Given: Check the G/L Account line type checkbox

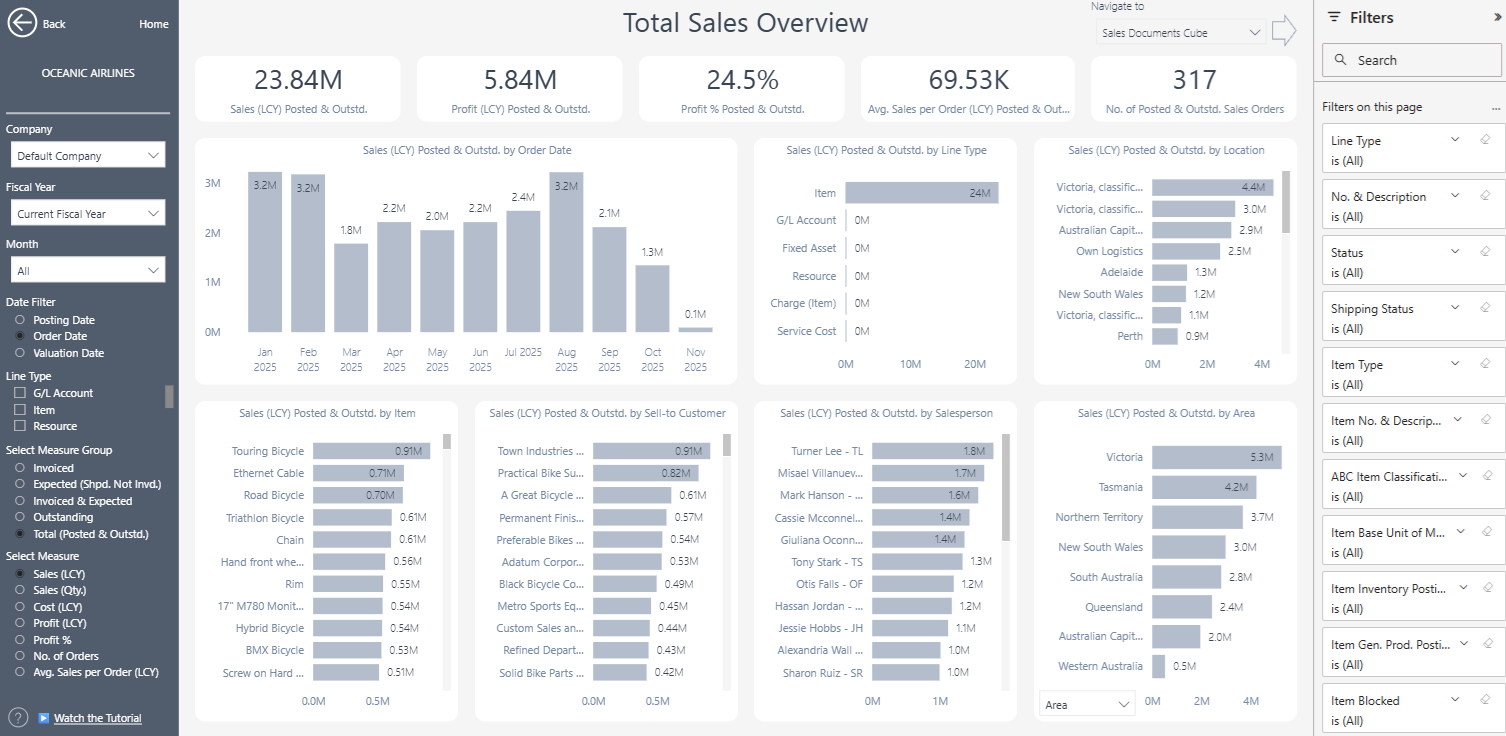Looking at the screenshot, I should (x=20, y=393).
